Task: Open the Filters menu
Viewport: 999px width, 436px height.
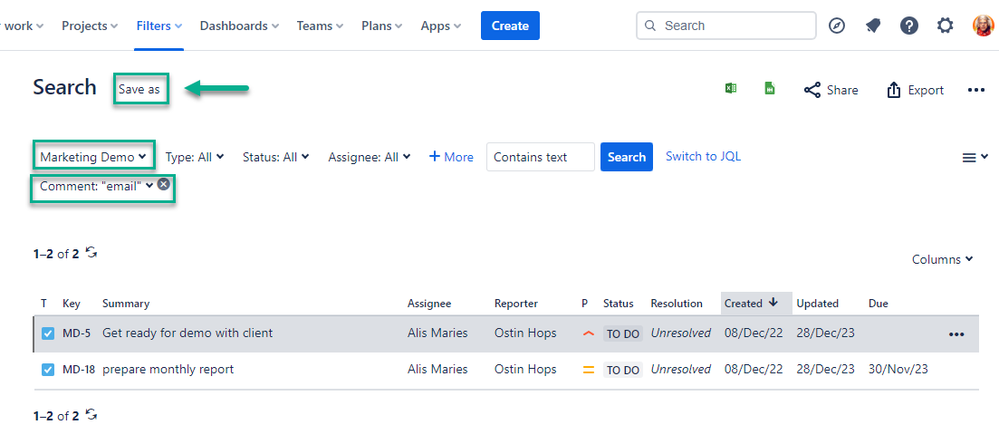Action: click(160, 26)
